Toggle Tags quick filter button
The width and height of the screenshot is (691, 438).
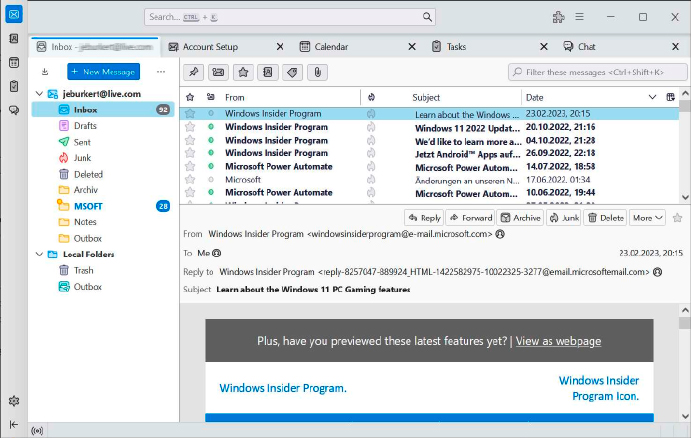pos(292,72)
